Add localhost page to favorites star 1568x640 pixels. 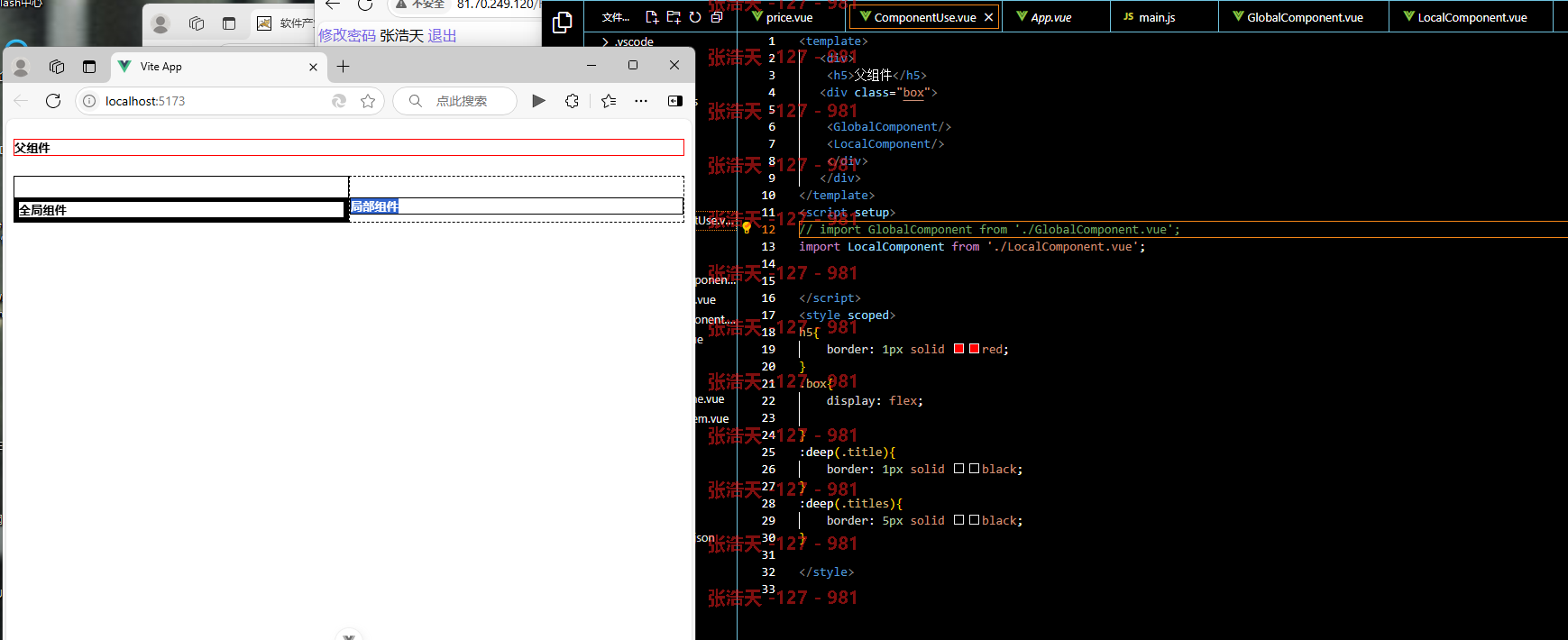(368, 101)
